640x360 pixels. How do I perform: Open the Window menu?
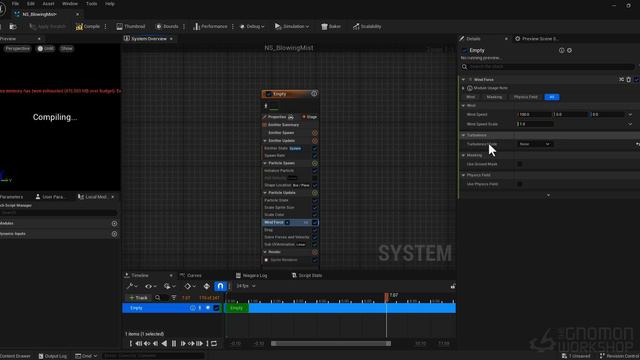click(70, 4)
